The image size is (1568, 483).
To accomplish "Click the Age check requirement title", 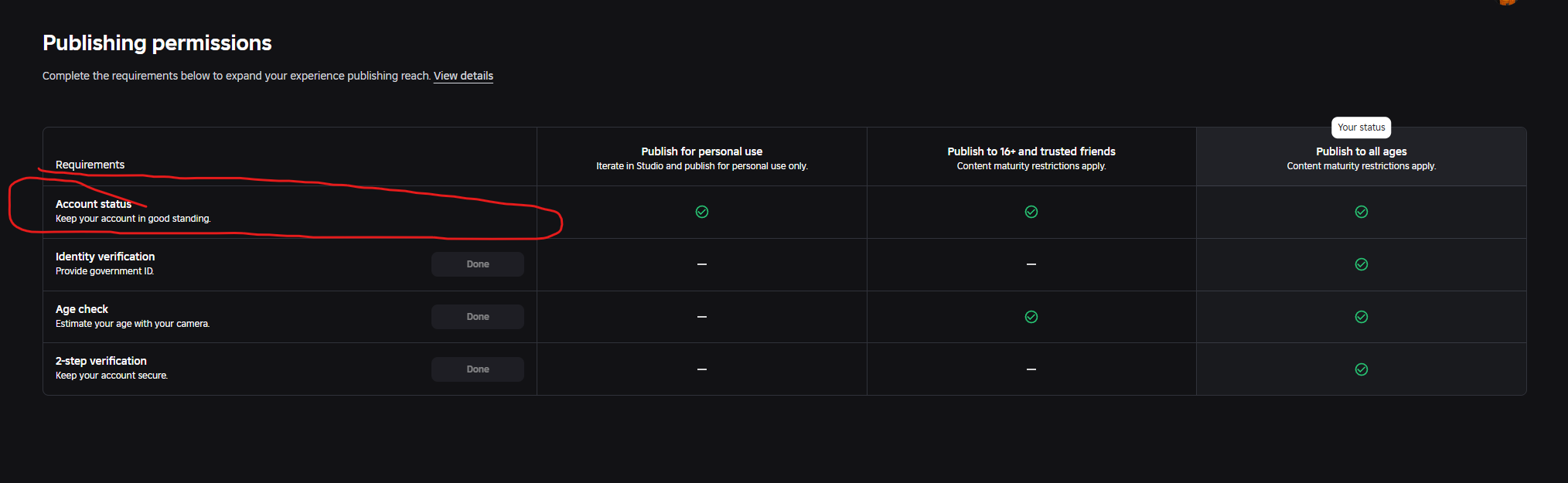I will coord(82,309).
